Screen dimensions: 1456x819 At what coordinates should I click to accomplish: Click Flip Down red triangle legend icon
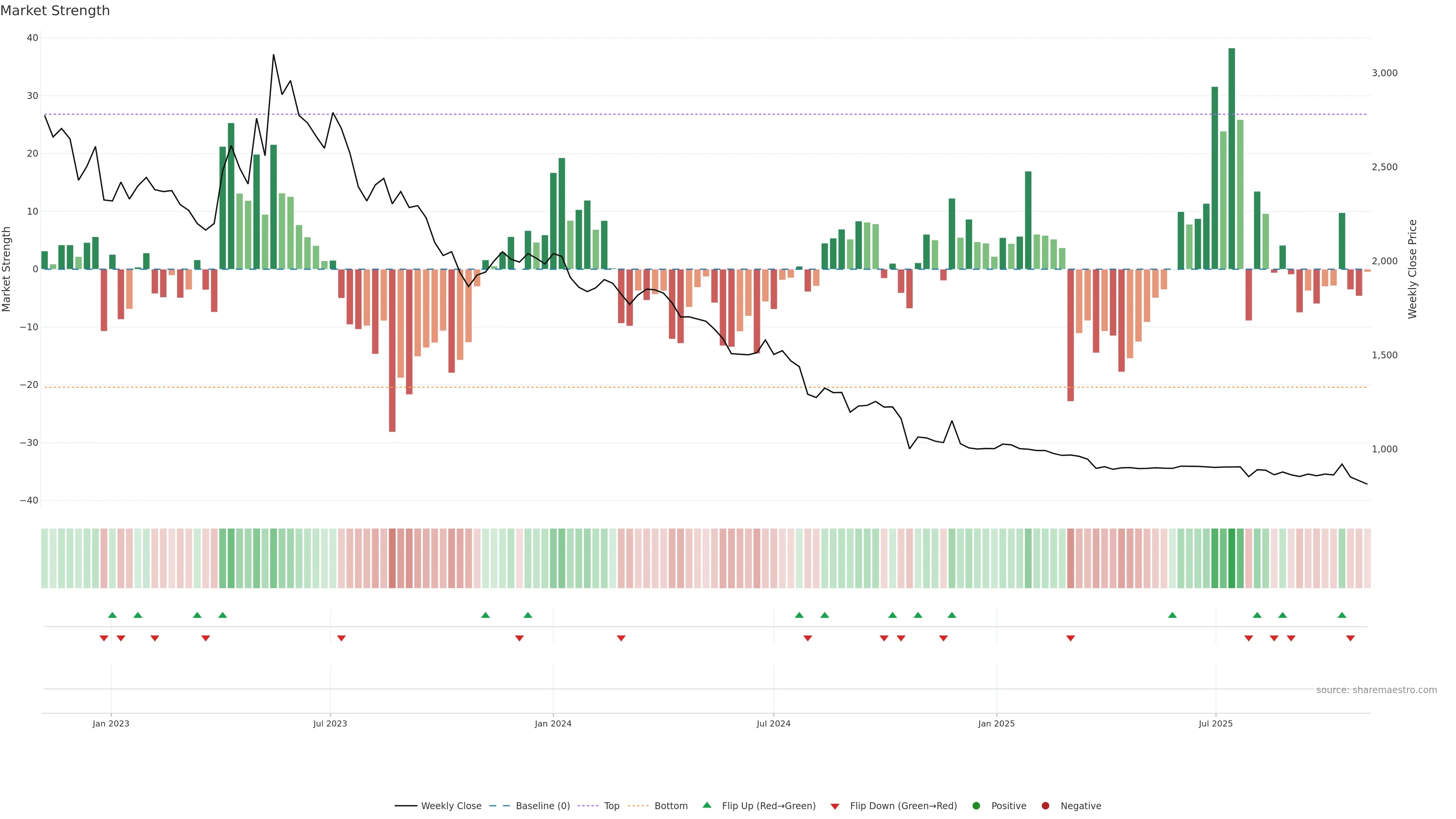835,806
